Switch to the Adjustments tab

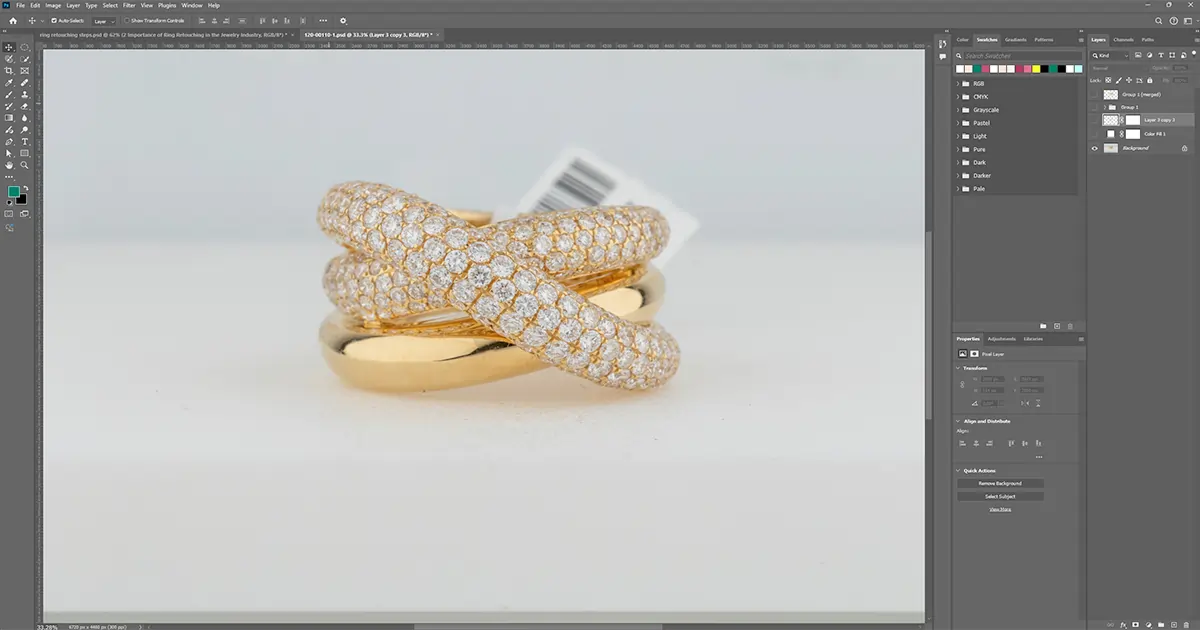(x=1001, y=339)
